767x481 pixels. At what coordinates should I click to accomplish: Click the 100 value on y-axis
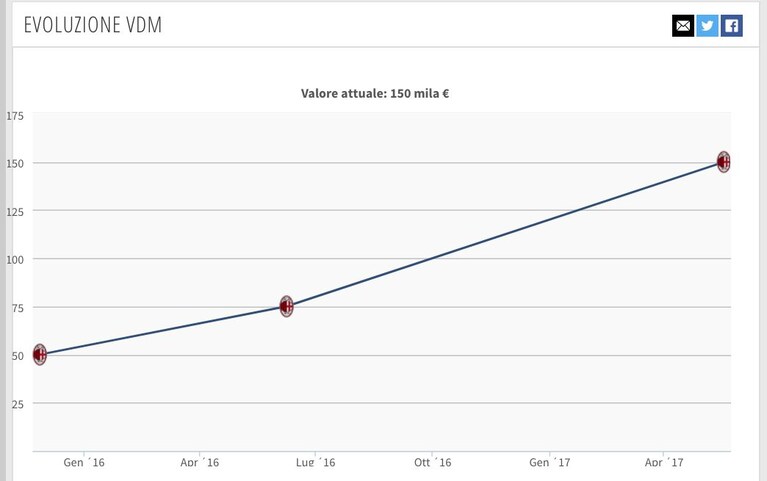[15, 260]
